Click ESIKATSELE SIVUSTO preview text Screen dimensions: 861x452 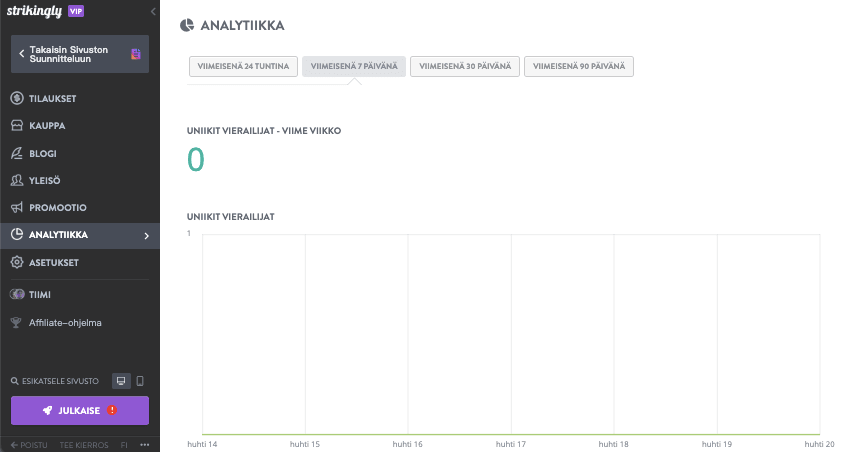(x=60, y=381)
